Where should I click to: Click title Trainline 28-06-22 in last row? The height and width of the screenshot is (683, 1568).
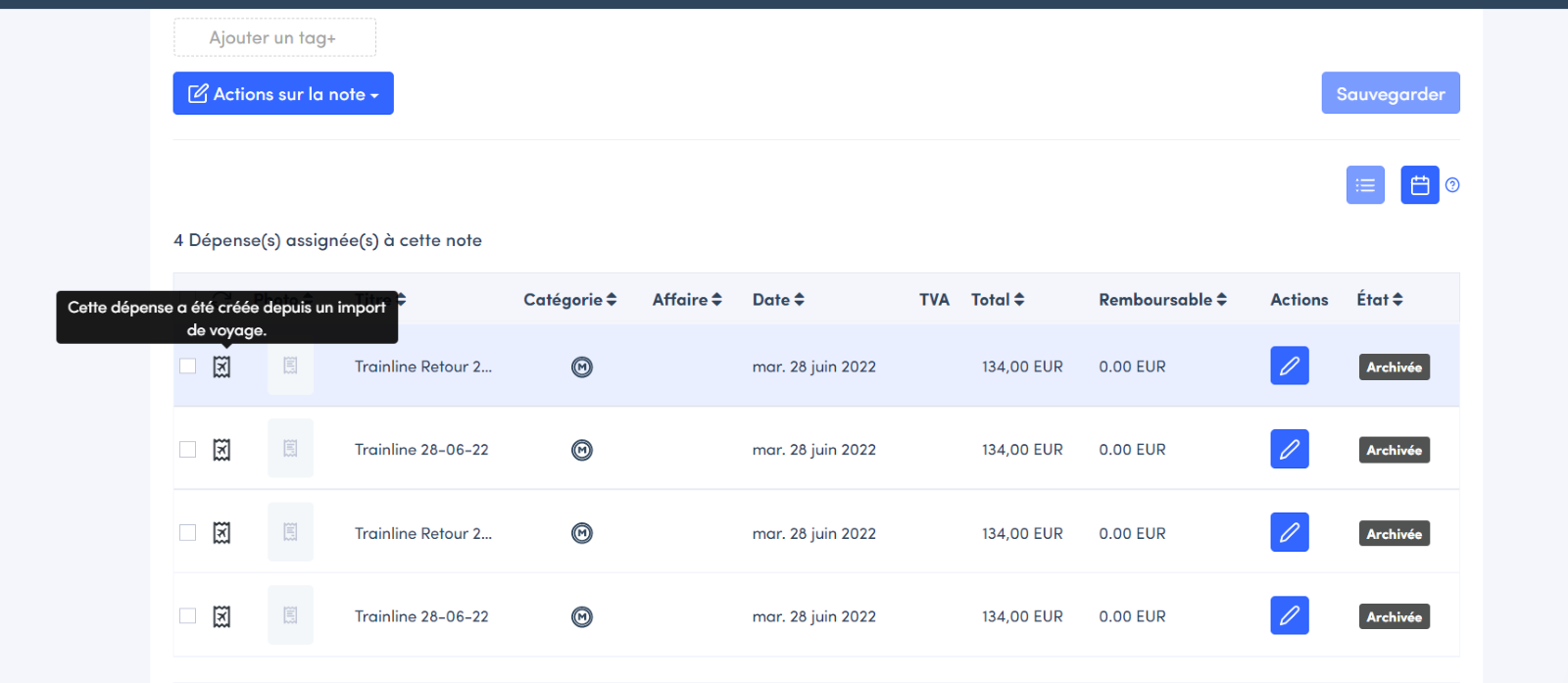(421, 616)
